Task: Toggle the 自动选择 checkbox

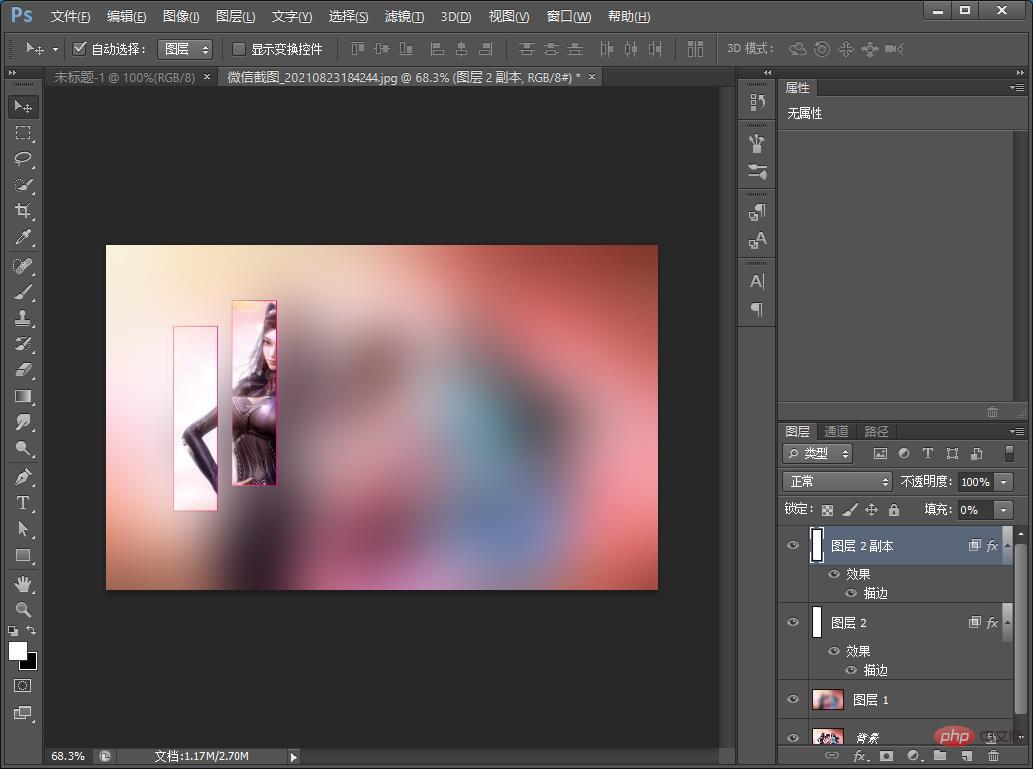Action: 80,48
